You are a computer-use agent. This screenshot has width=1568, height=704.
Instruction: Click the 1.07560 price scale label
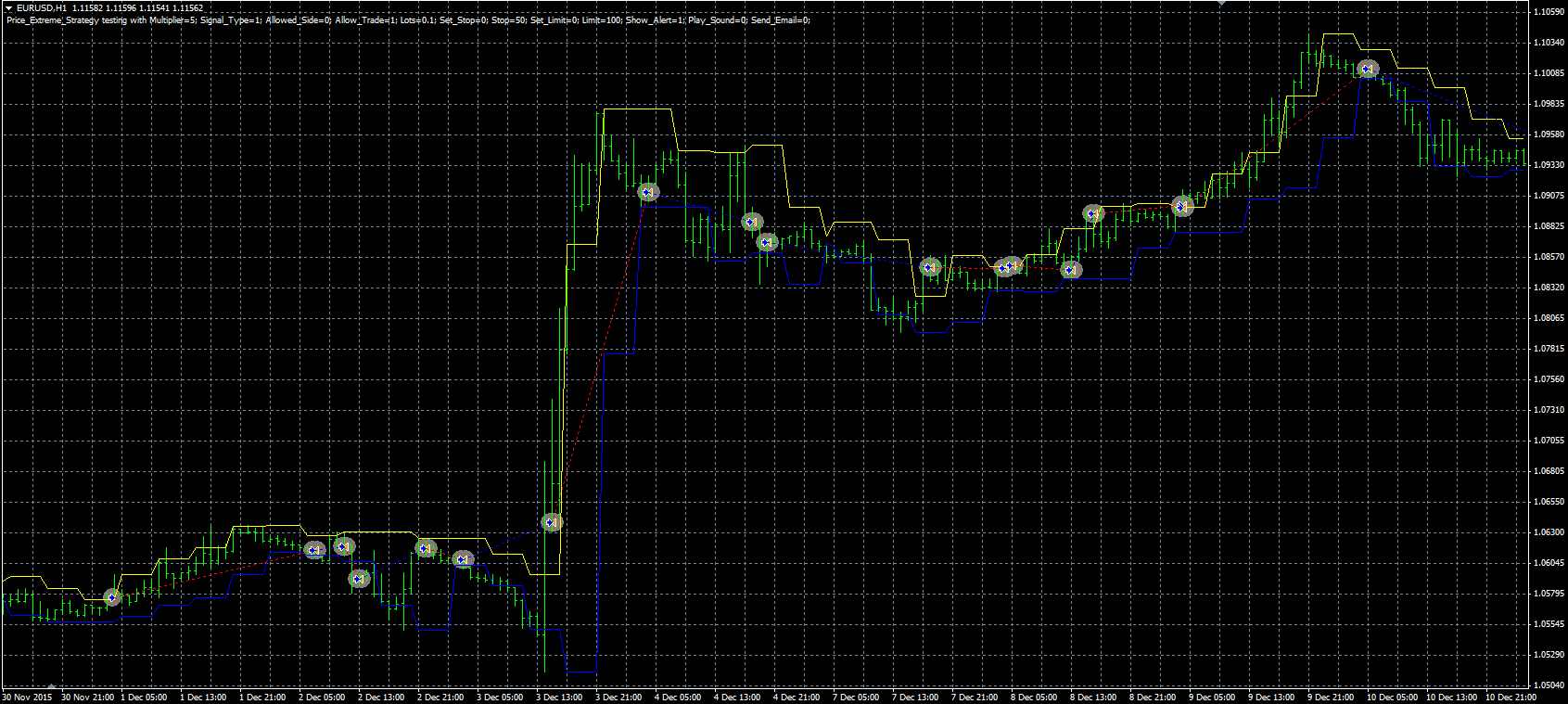tap(1549, 379)
